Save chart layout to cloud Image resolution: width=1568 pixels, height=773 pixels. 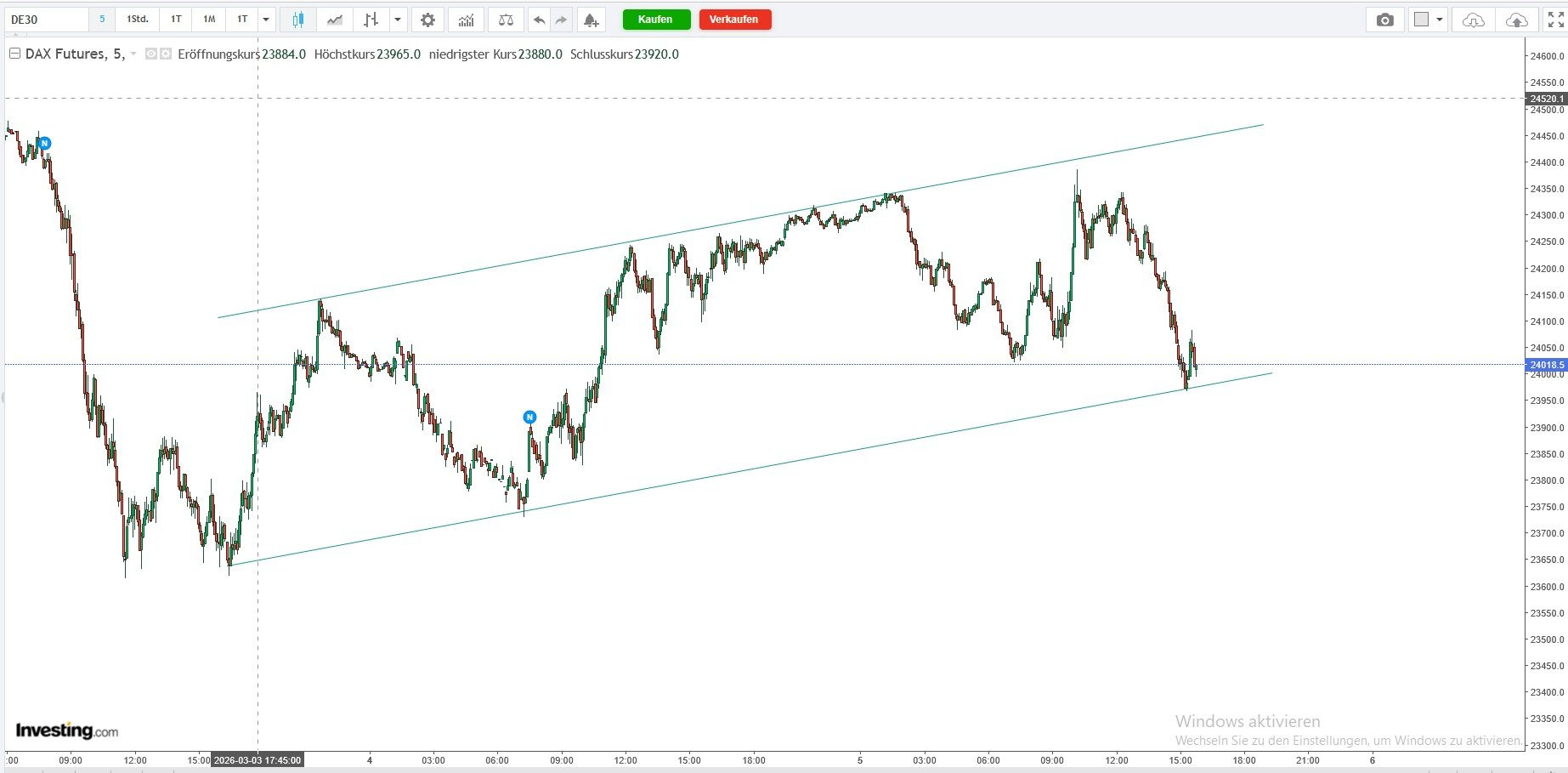click(1516, 20)
